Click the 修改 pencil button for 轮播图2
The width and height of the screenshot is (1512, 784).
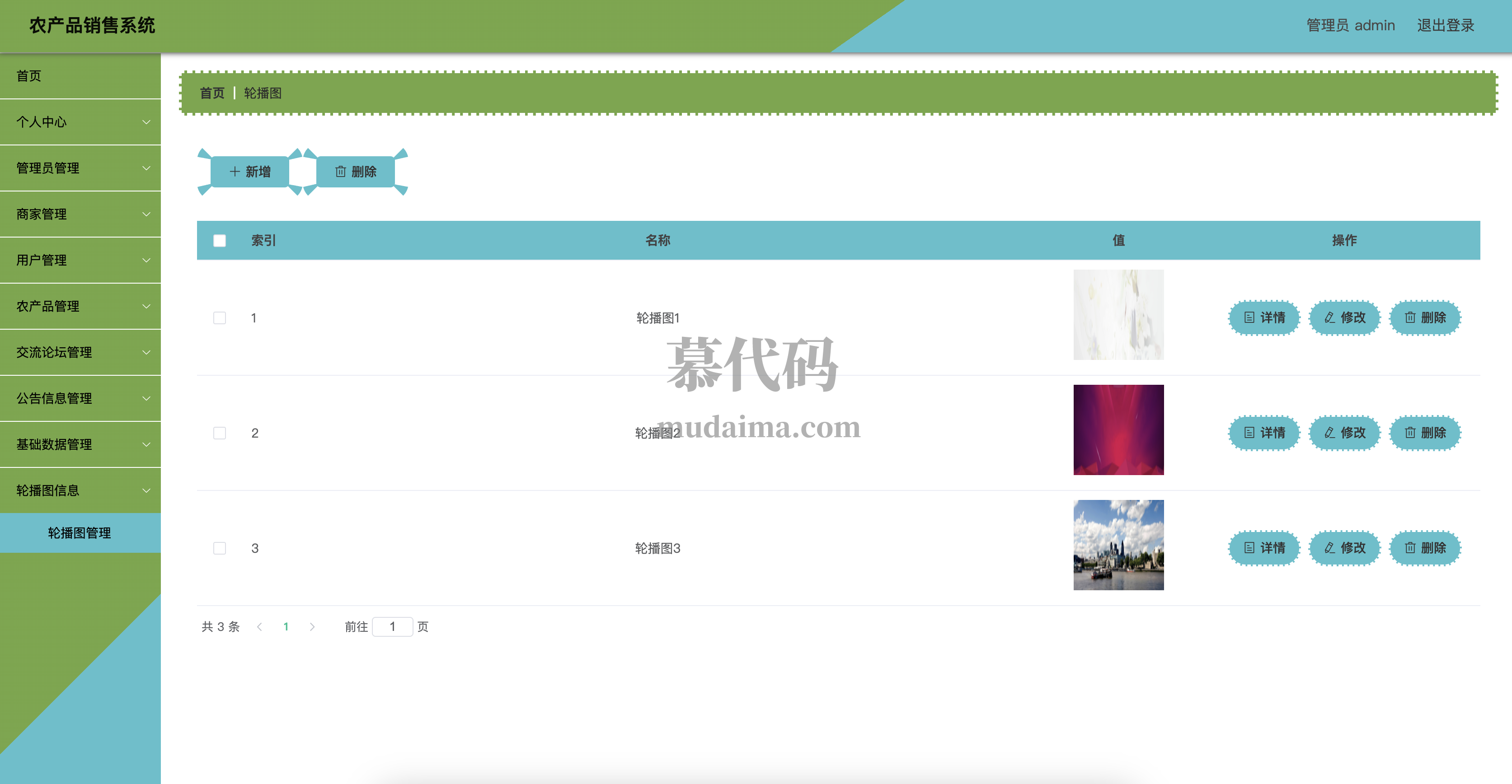coord(1345,433)
